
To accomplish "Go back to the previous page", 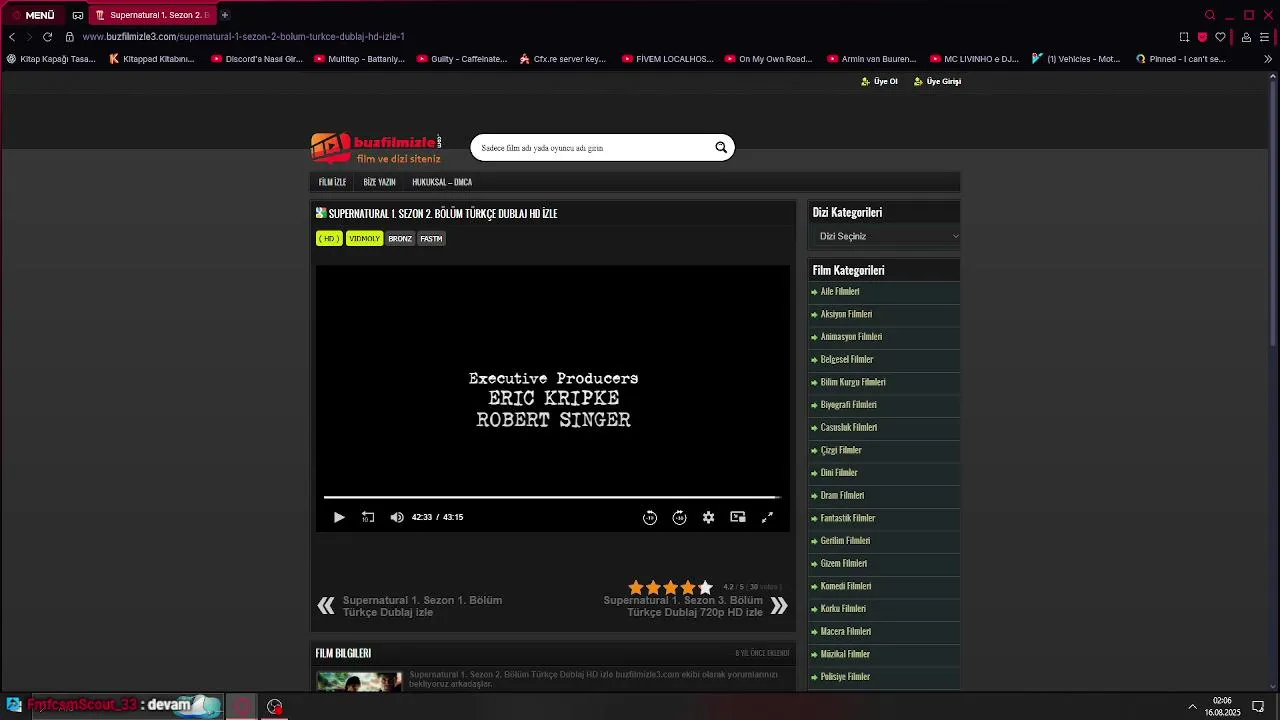I will pos(12,37).
